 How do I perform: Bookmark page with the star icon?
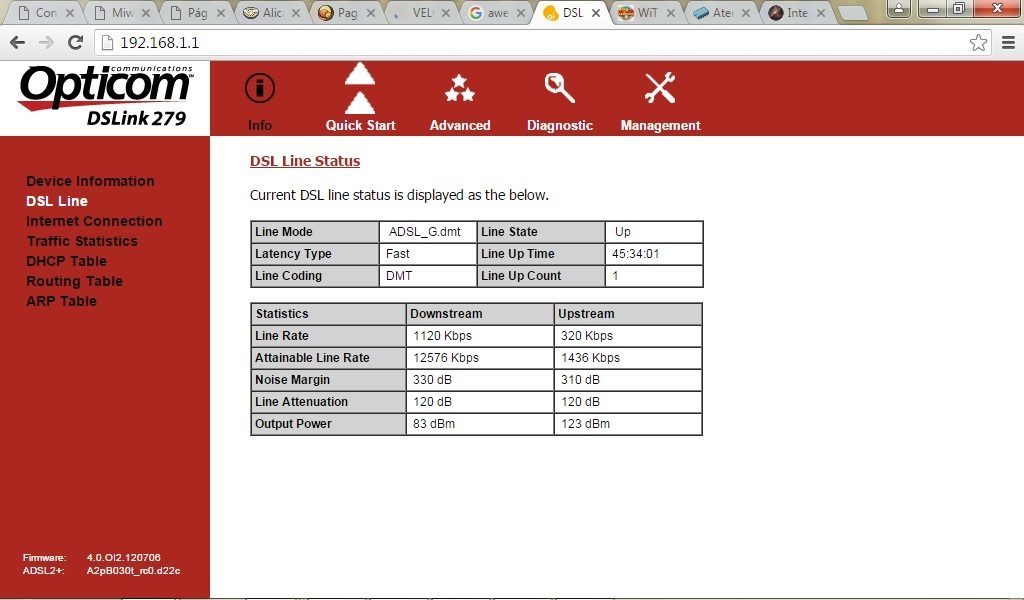tap(978, 43)
